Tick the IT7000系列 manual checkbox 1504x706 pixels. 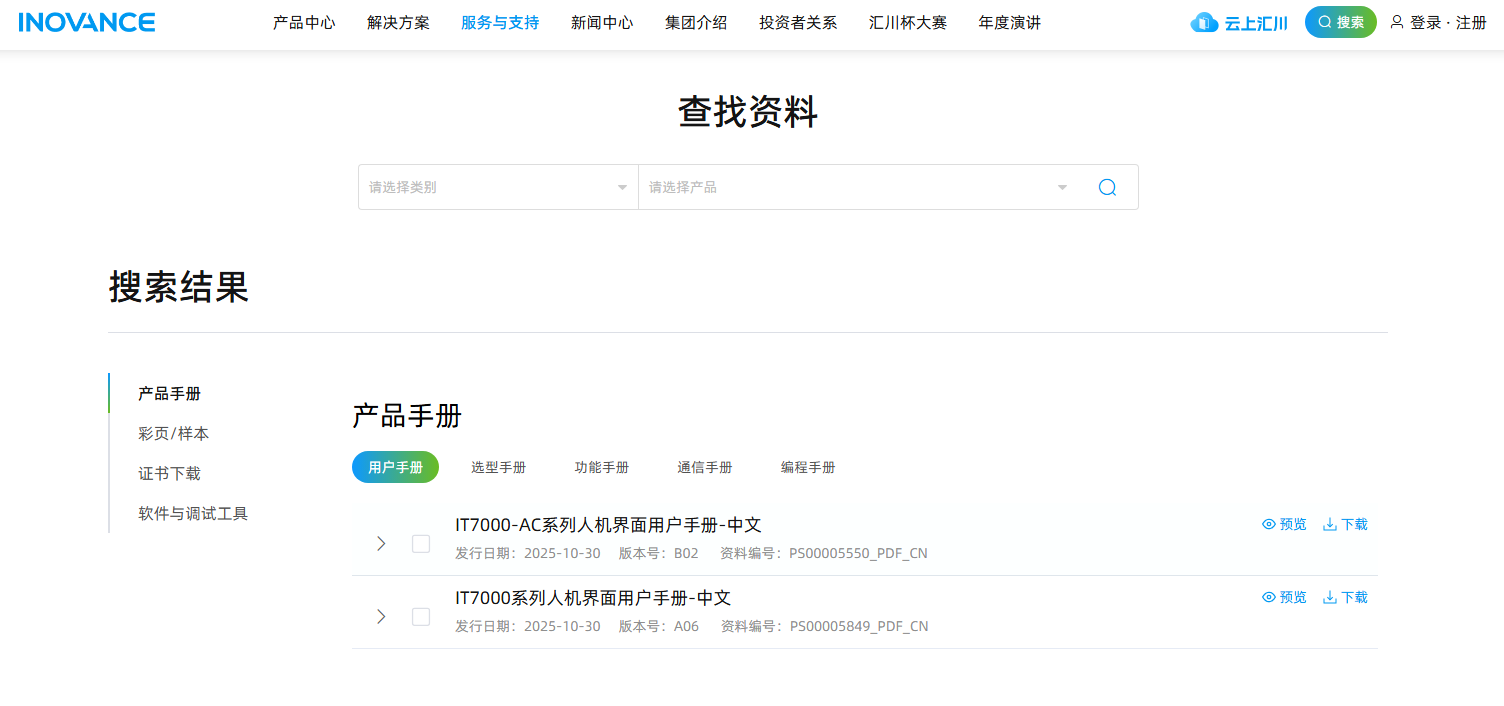coord(421,616)
